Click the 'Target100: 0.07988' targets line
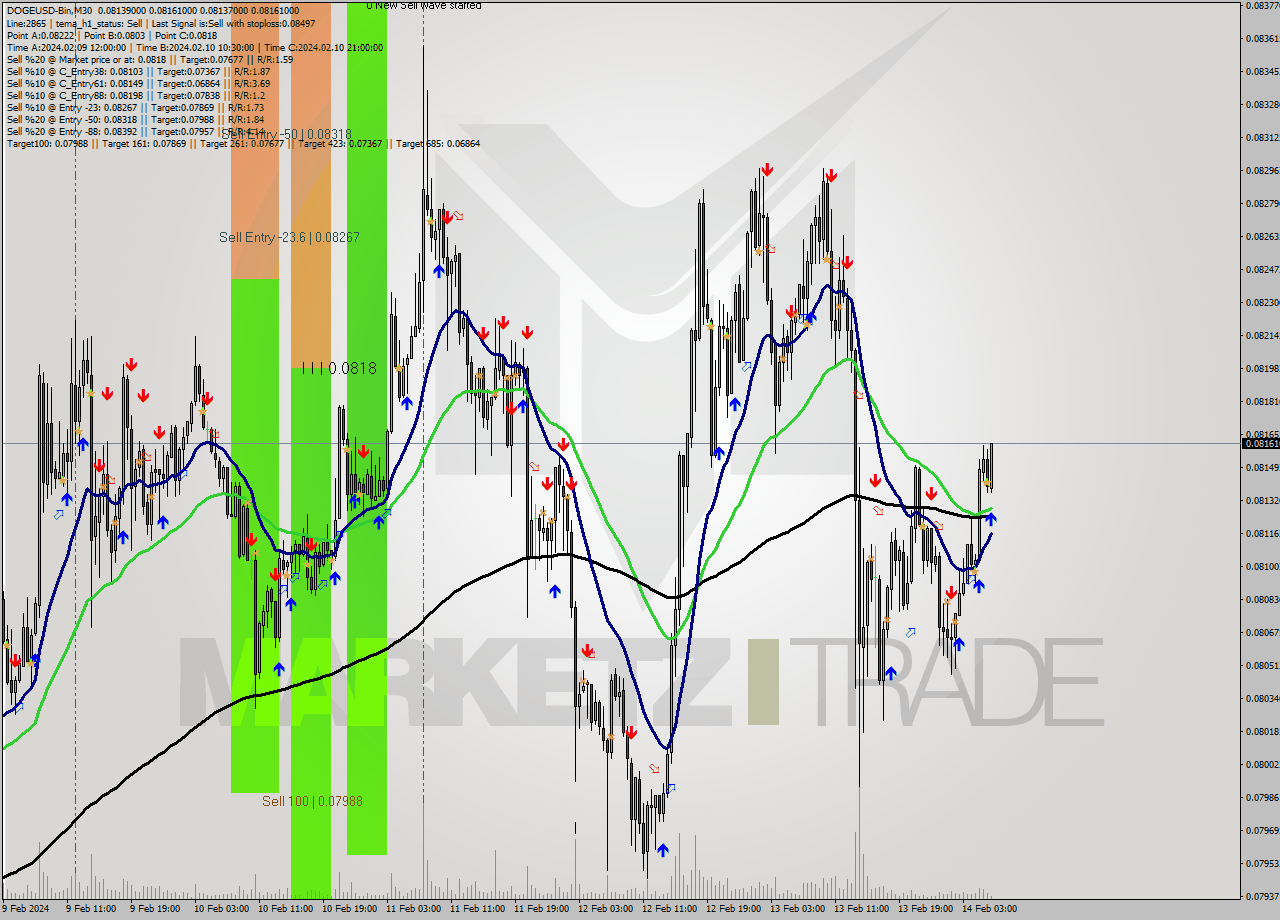Image resolution: width=1280 pixels, height=920 pixels. [243, 143]
